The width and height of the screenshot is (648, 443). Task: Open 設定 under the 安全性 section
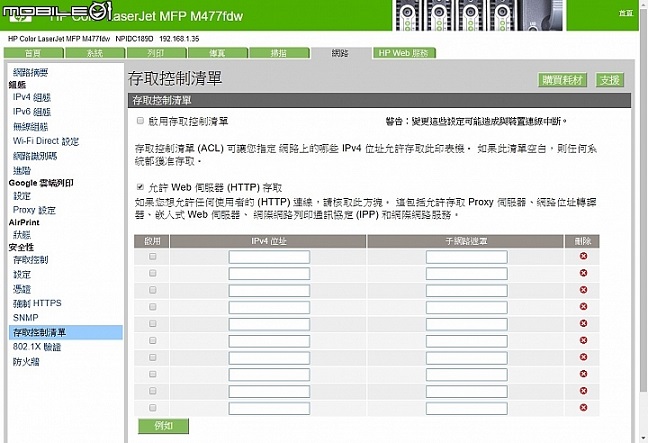click(22, 275)
